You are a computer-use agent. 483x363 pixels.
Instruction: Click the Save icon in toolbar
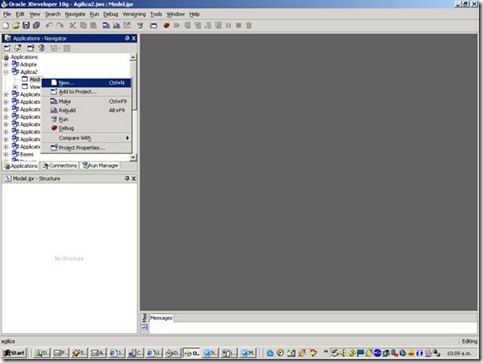[26, 25]
